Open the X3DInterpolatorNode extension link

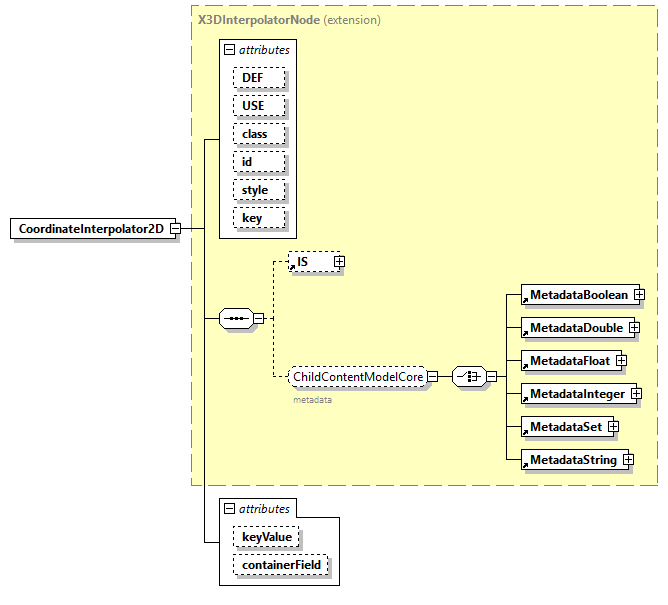coord(258,19)
